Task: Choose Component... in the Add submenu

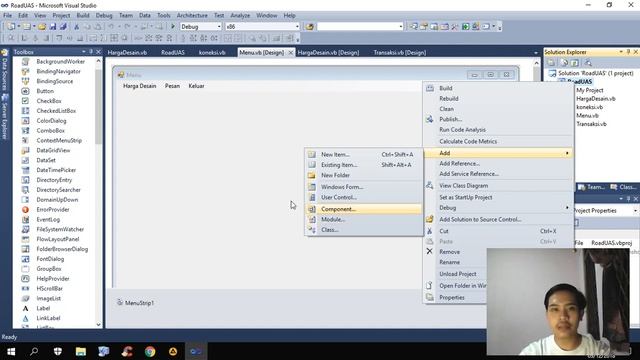Action: pos(364,209)
